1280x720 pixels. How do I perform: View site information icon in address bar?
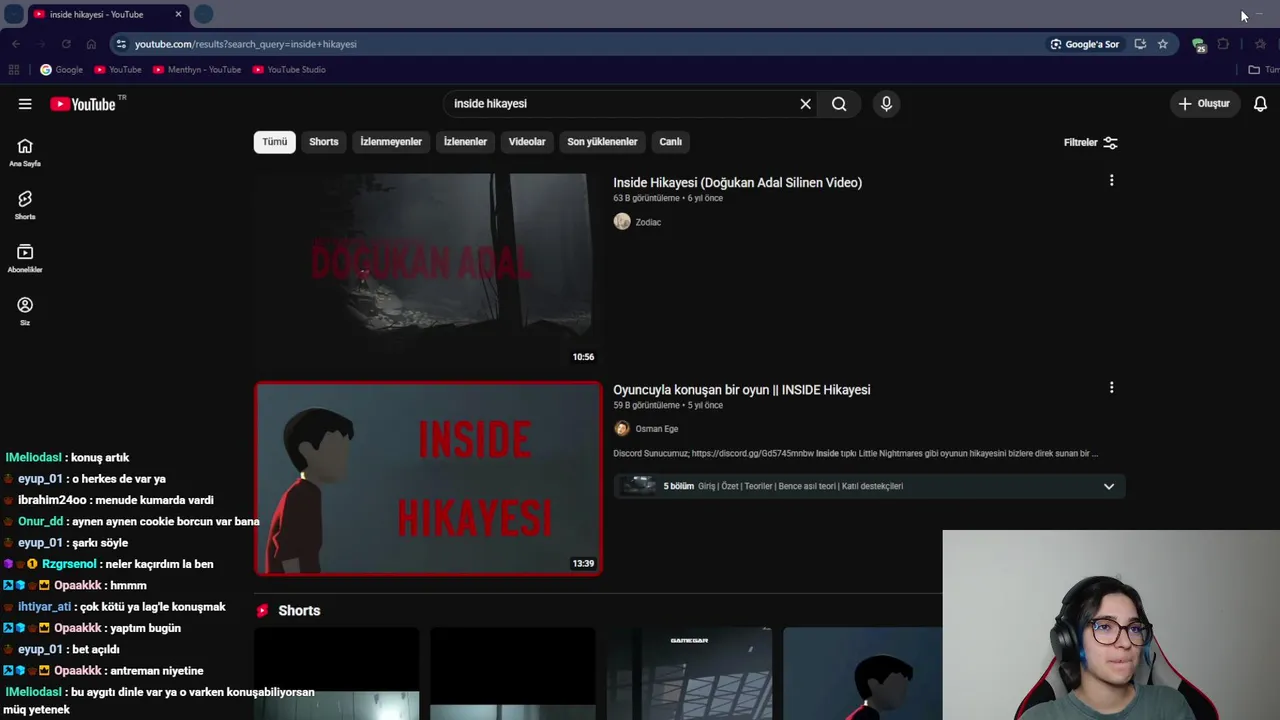click(121, 44)
